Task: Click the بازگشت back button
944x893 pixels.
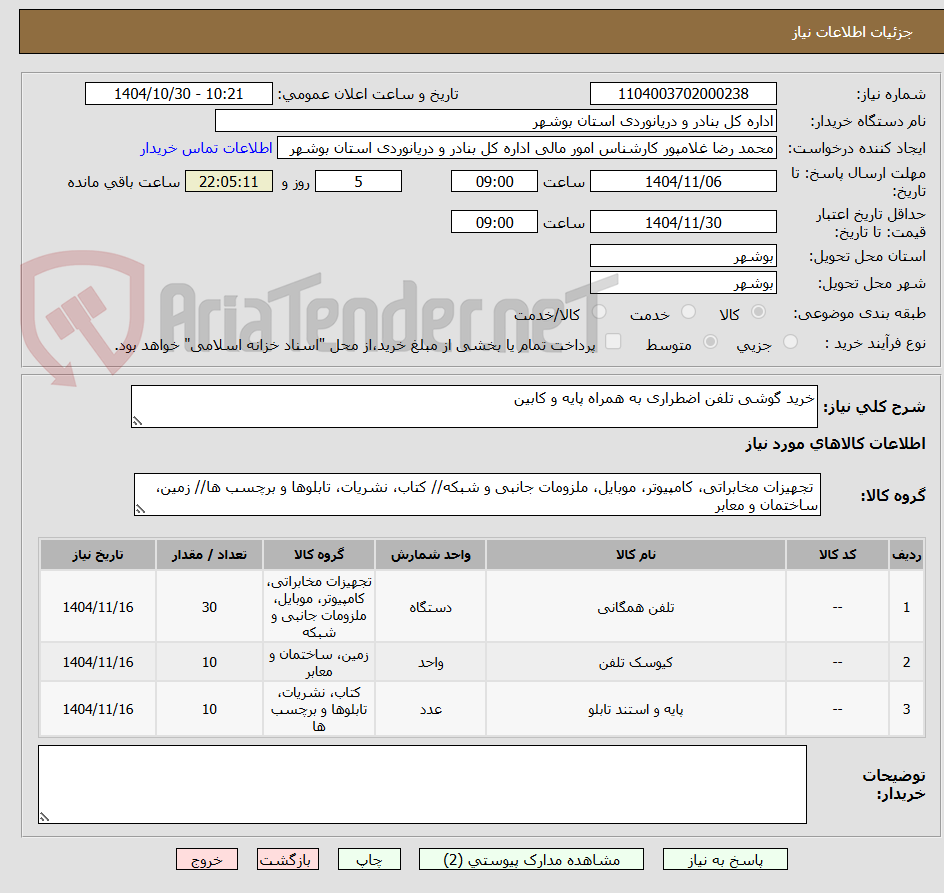Action: (x=288, y=859)
